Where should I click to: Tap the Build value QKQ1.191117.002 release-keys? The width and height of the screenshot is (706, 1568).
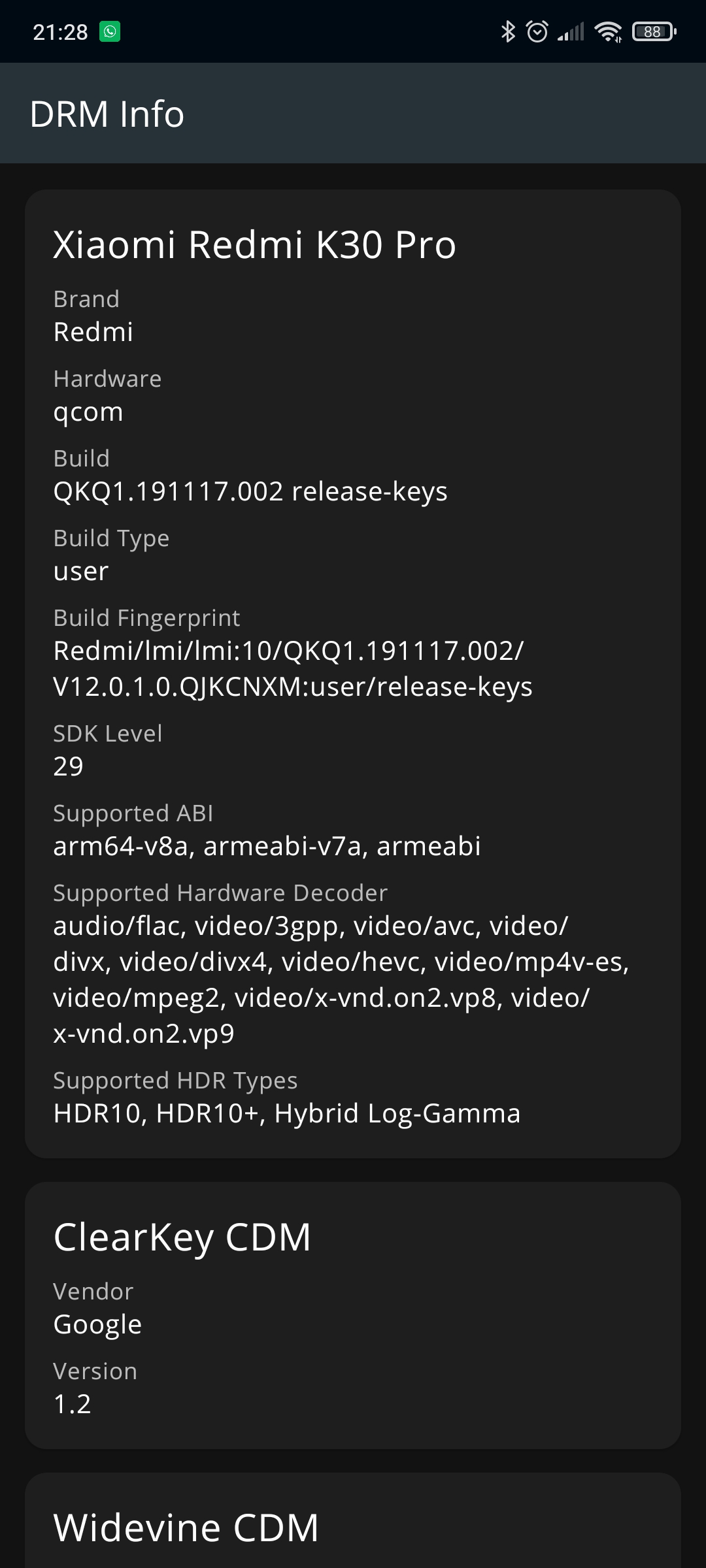pos(250,492)
